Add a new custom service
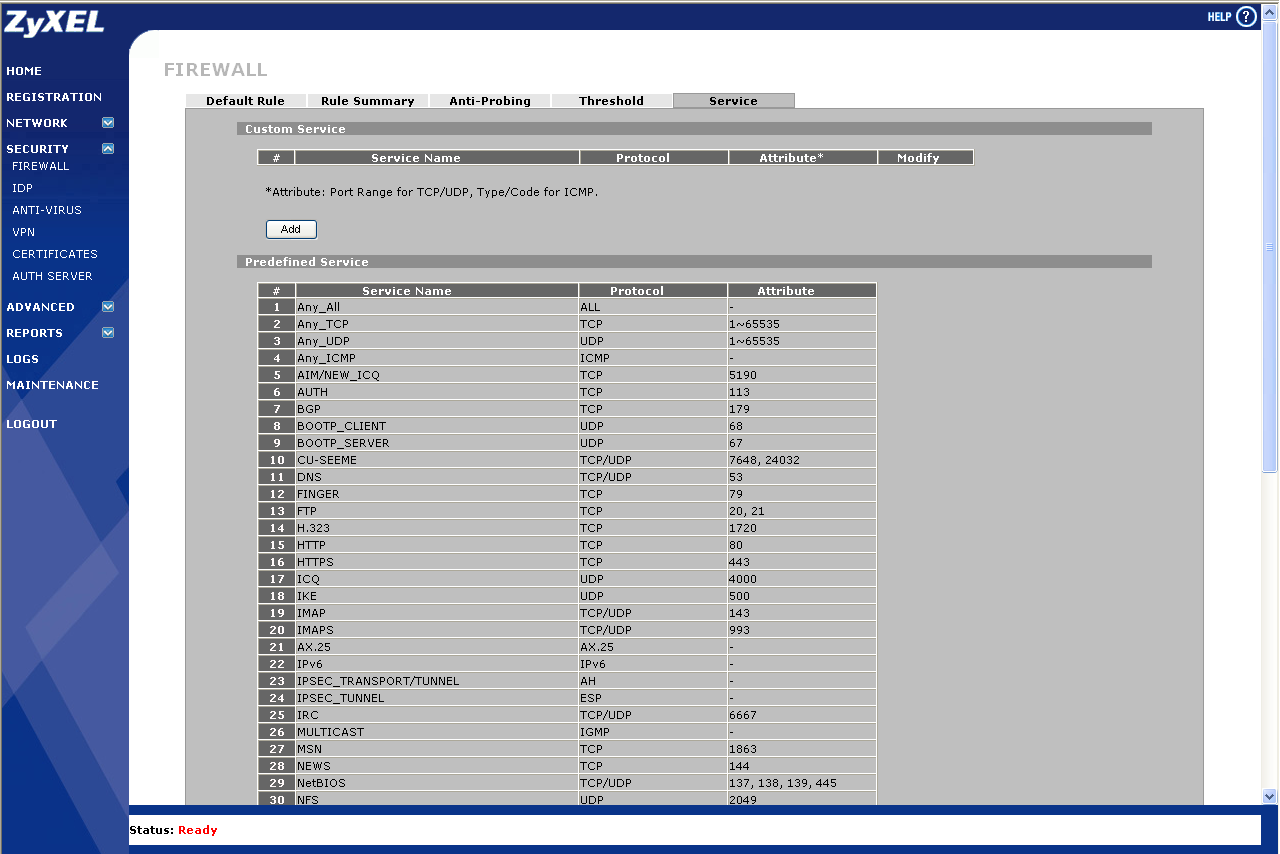 291,230
